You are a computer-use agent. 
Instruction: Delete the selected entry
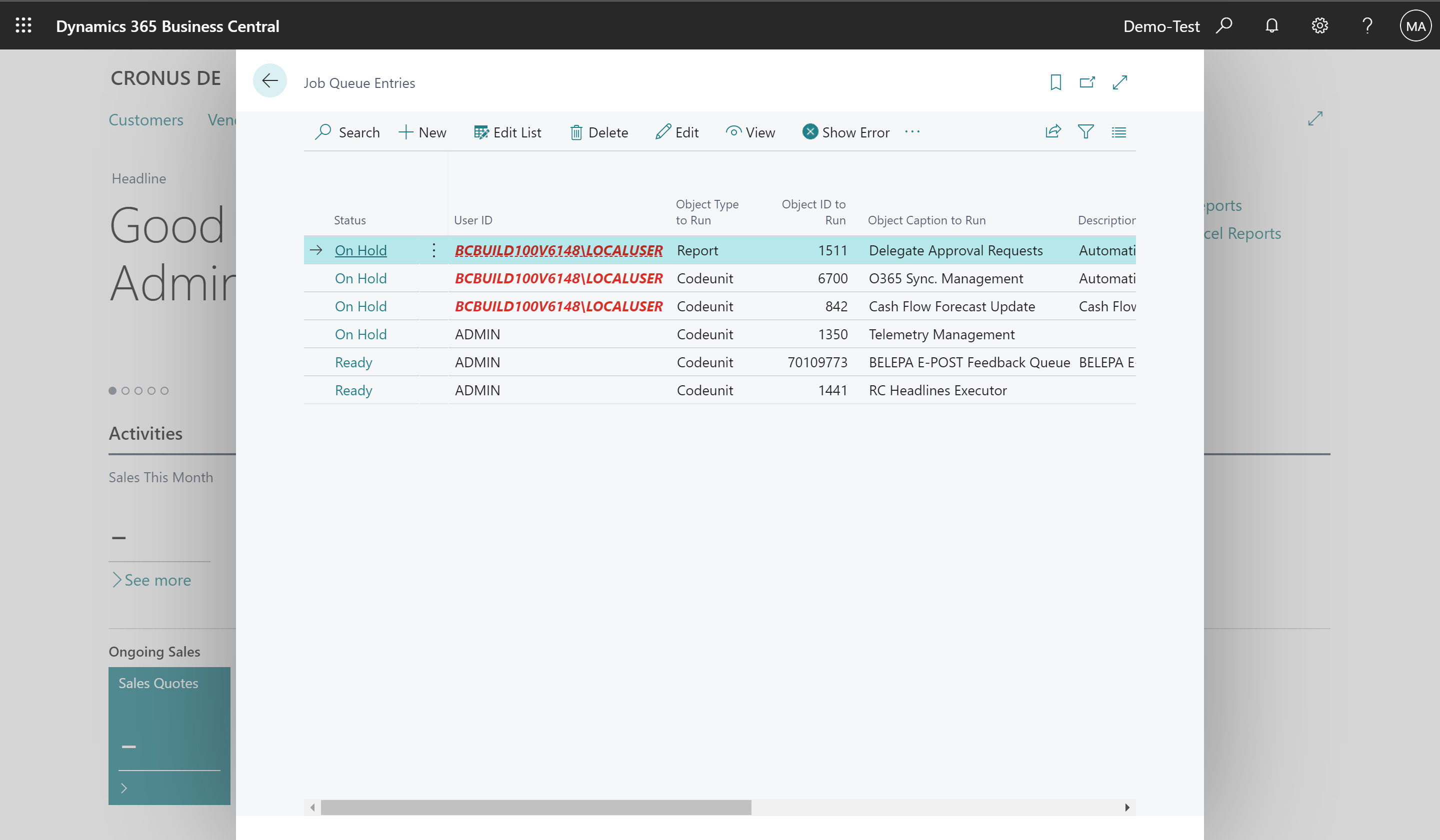(599, 132)
